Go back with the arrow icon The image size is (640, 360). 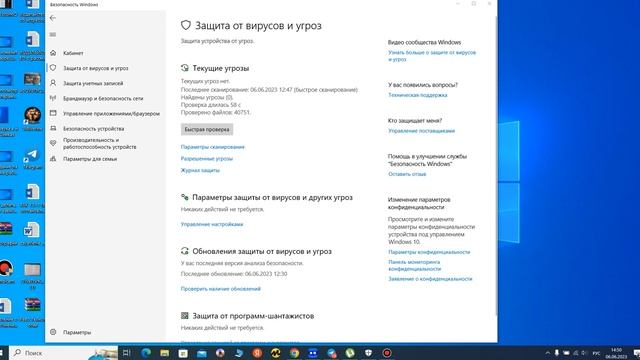53,18
